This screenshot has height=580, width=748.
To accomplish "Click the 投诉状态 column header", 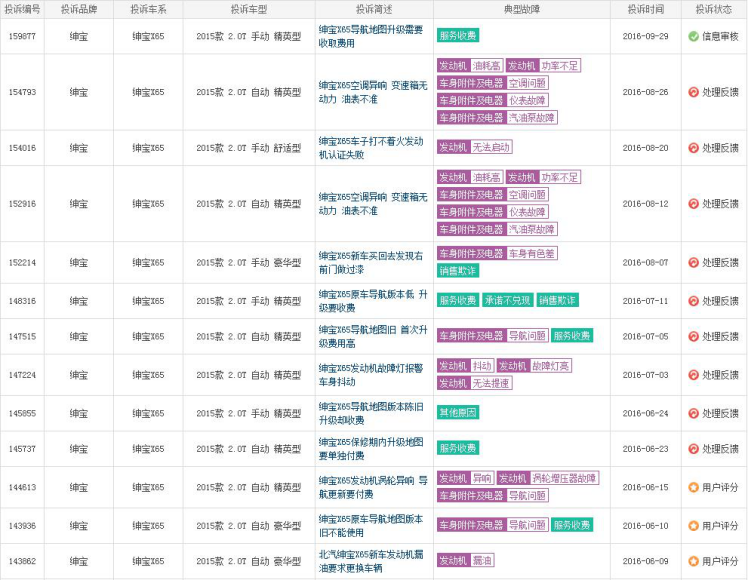I will [714, 9].
